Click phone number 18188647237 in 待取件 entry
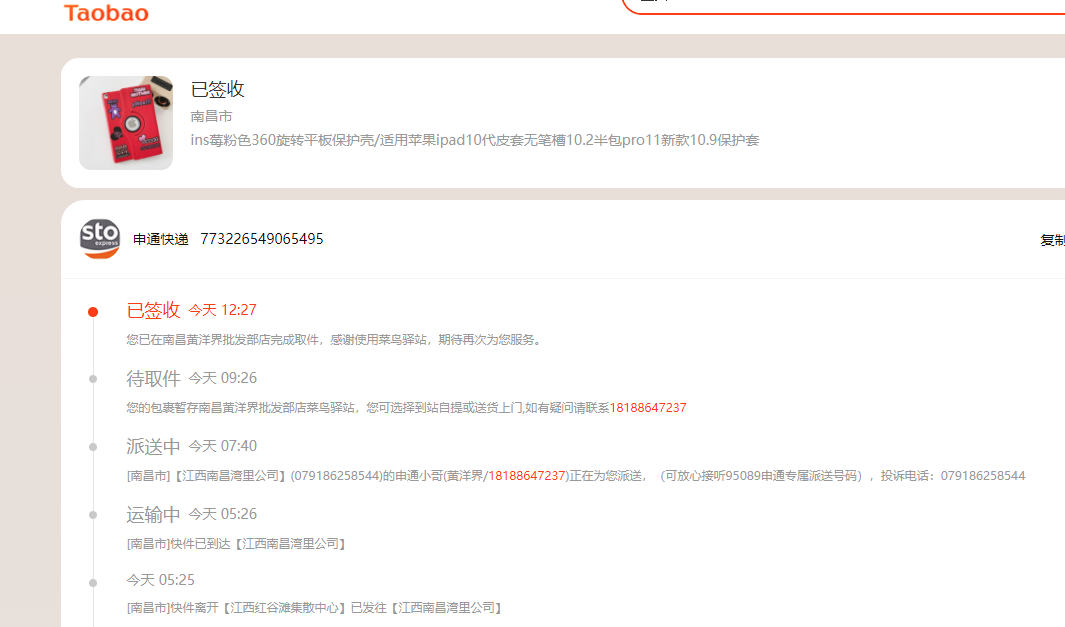The image size is (1065, 627). [648, 408]
